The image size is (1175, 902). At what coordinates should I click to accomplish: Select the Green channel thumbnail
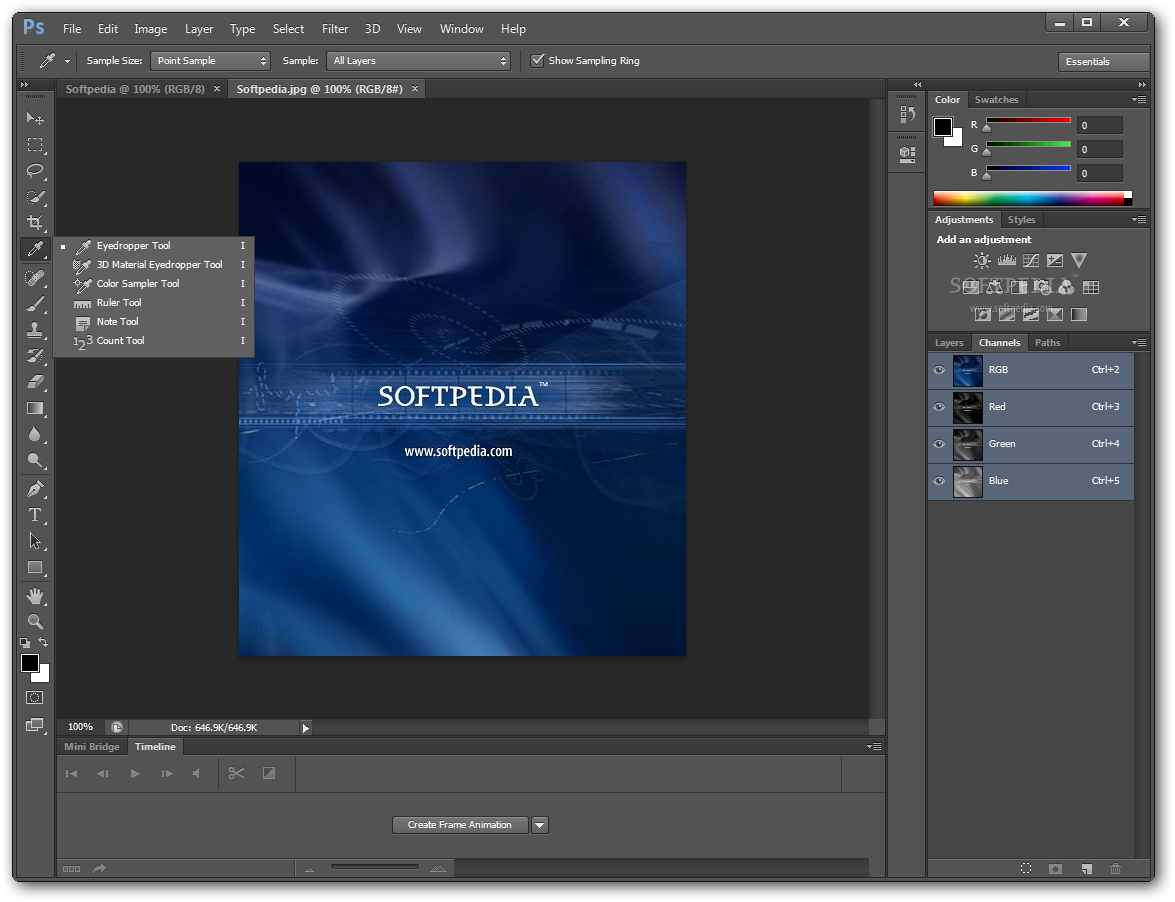click(x=968, y=444)
